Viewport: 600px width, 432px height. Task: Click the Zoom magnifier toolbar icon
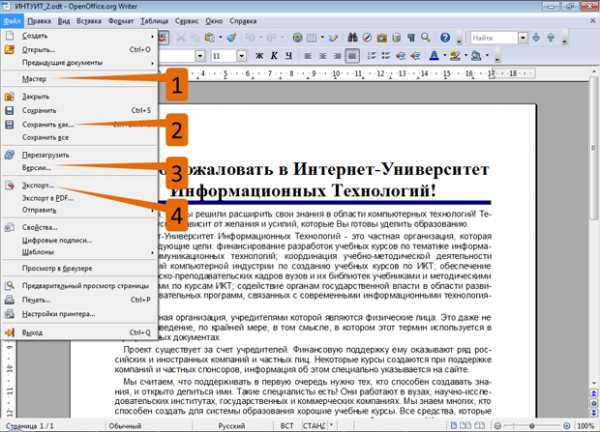point(426,37)
